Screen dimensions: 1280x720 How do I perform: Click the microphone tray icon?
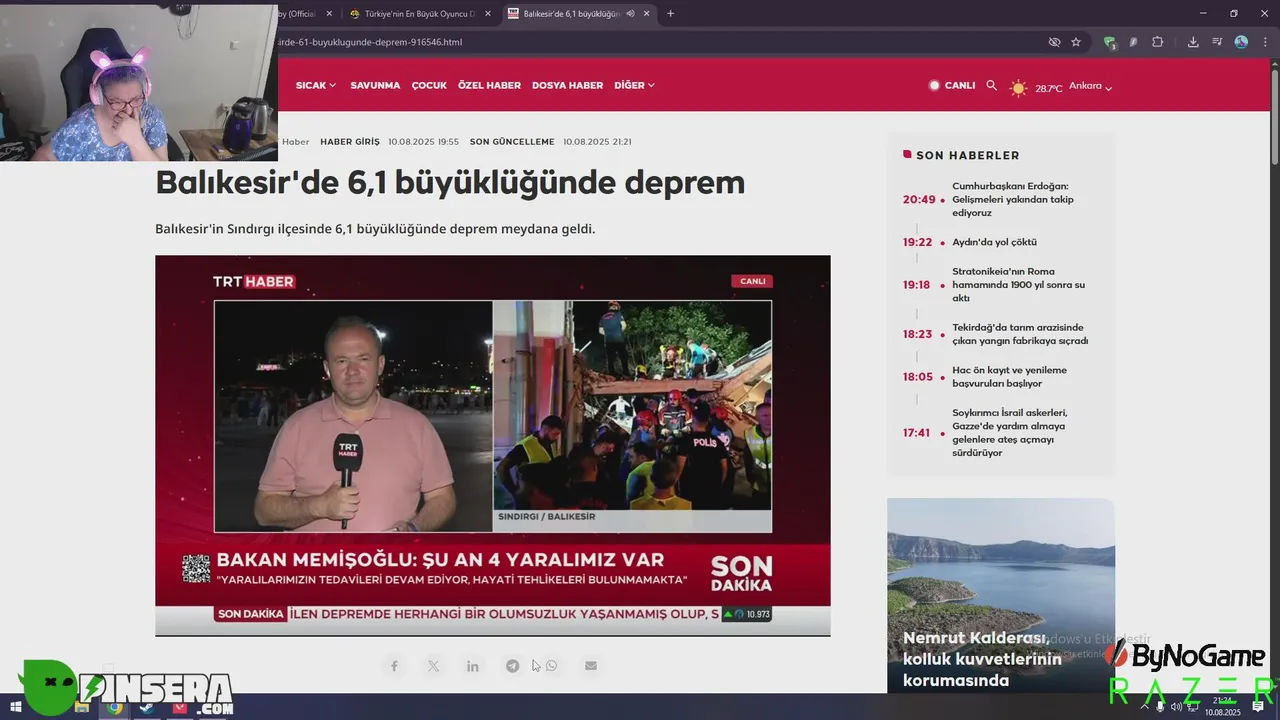1160,707
